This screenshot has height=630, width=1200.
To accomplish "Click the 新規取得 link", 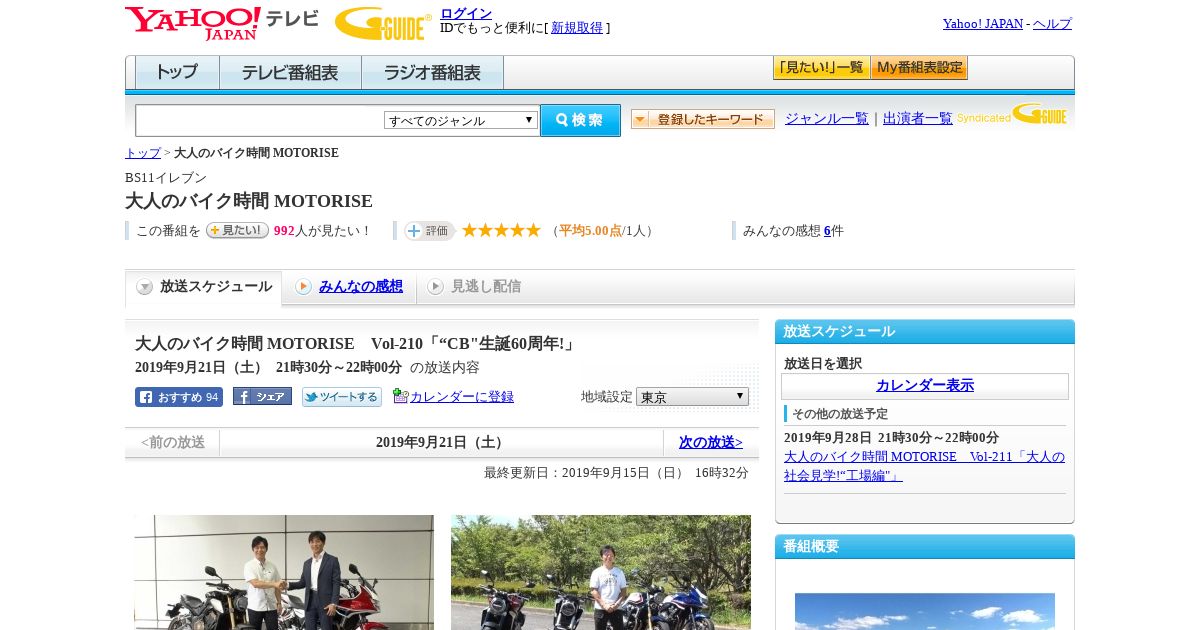I will (x=577, y=28).
